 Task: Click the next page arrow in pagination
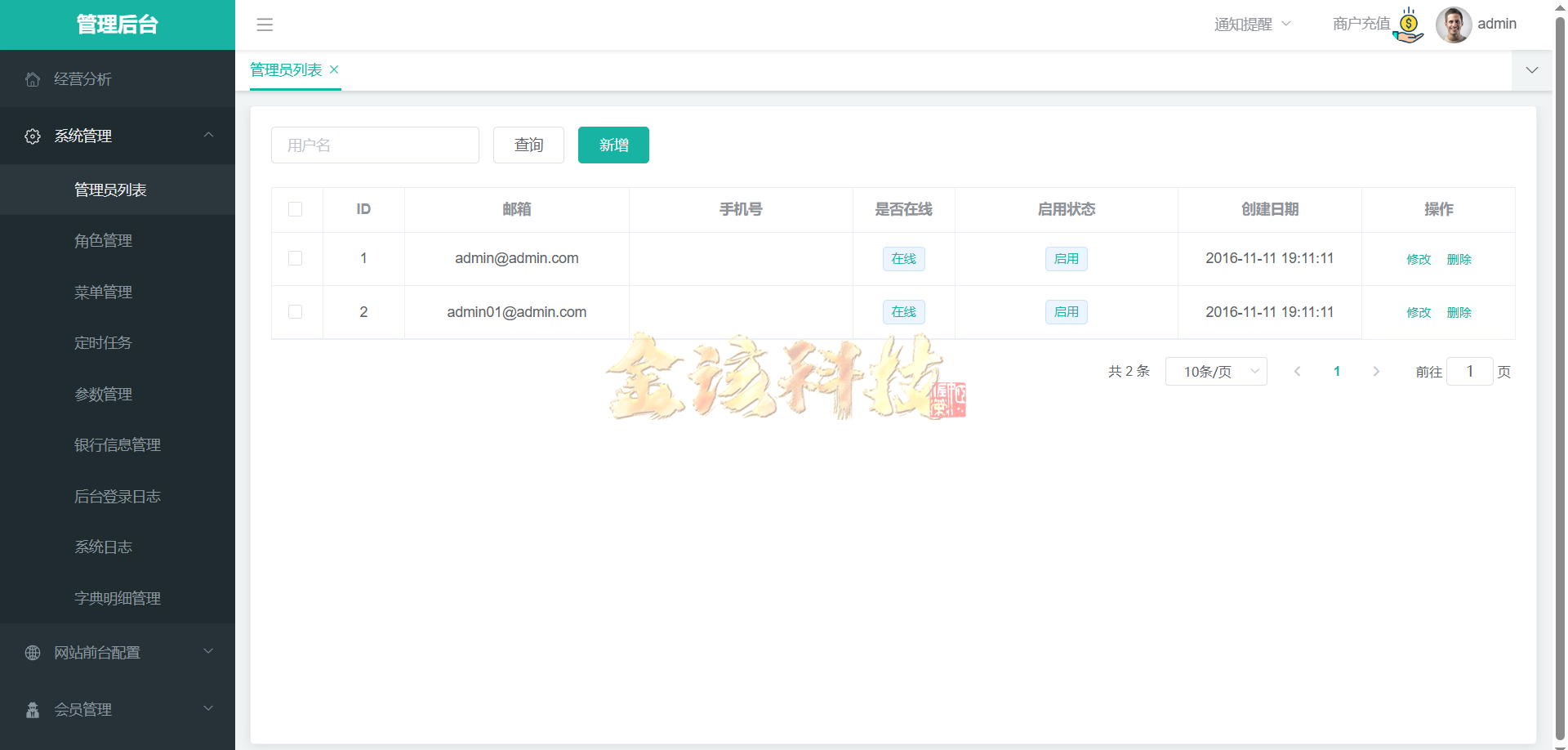tap(1377, 371)
